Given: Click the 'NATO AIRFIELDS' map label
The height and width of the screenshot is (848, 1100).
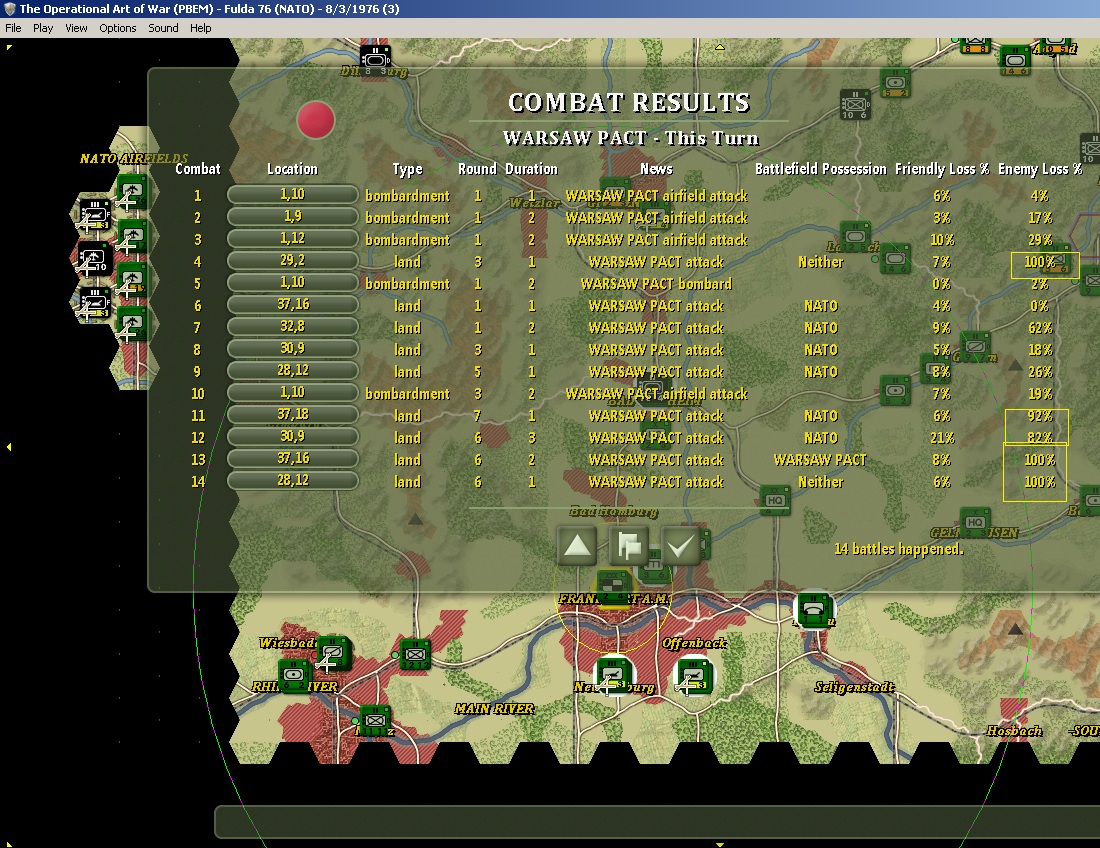Looking at the screenshot, I should (134, 159).
